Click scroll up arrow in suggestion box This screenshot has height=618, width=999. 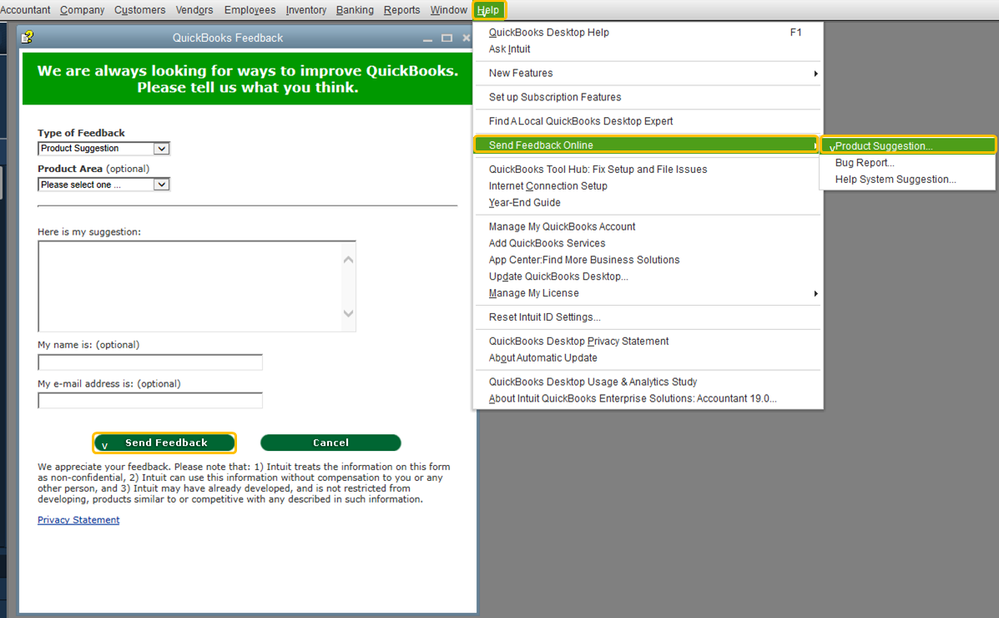pyautogui.click(x=348, y=259)
